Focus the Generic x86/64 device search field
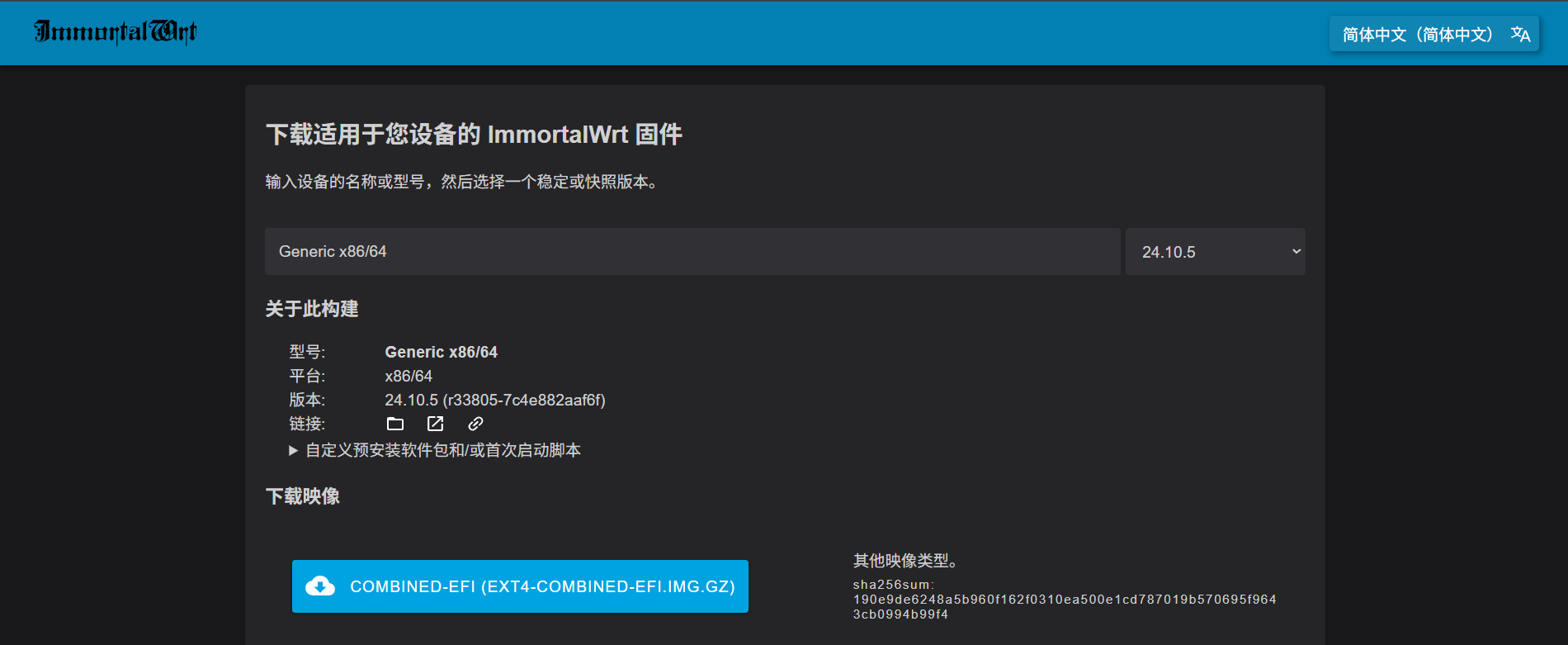 coord(692,252)
